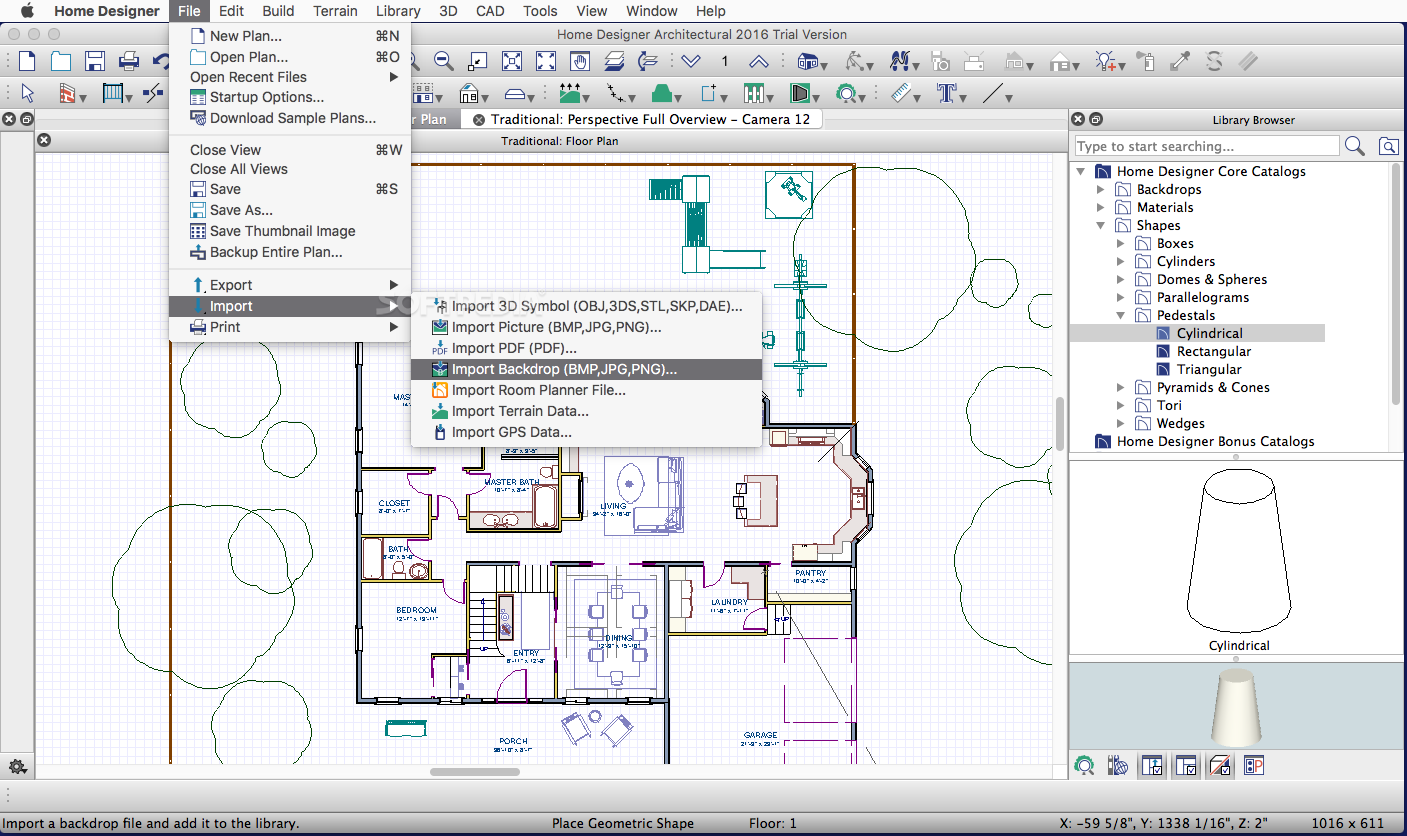This screenshot has height=836, width=1407.
Task: Click the green terrain perimeter tool icon
Action: click(x=570, y=94)
